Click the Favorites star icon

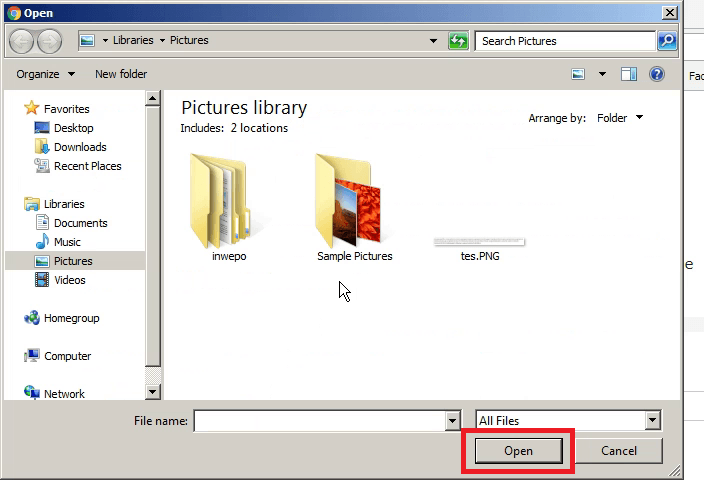coord(31,108)
